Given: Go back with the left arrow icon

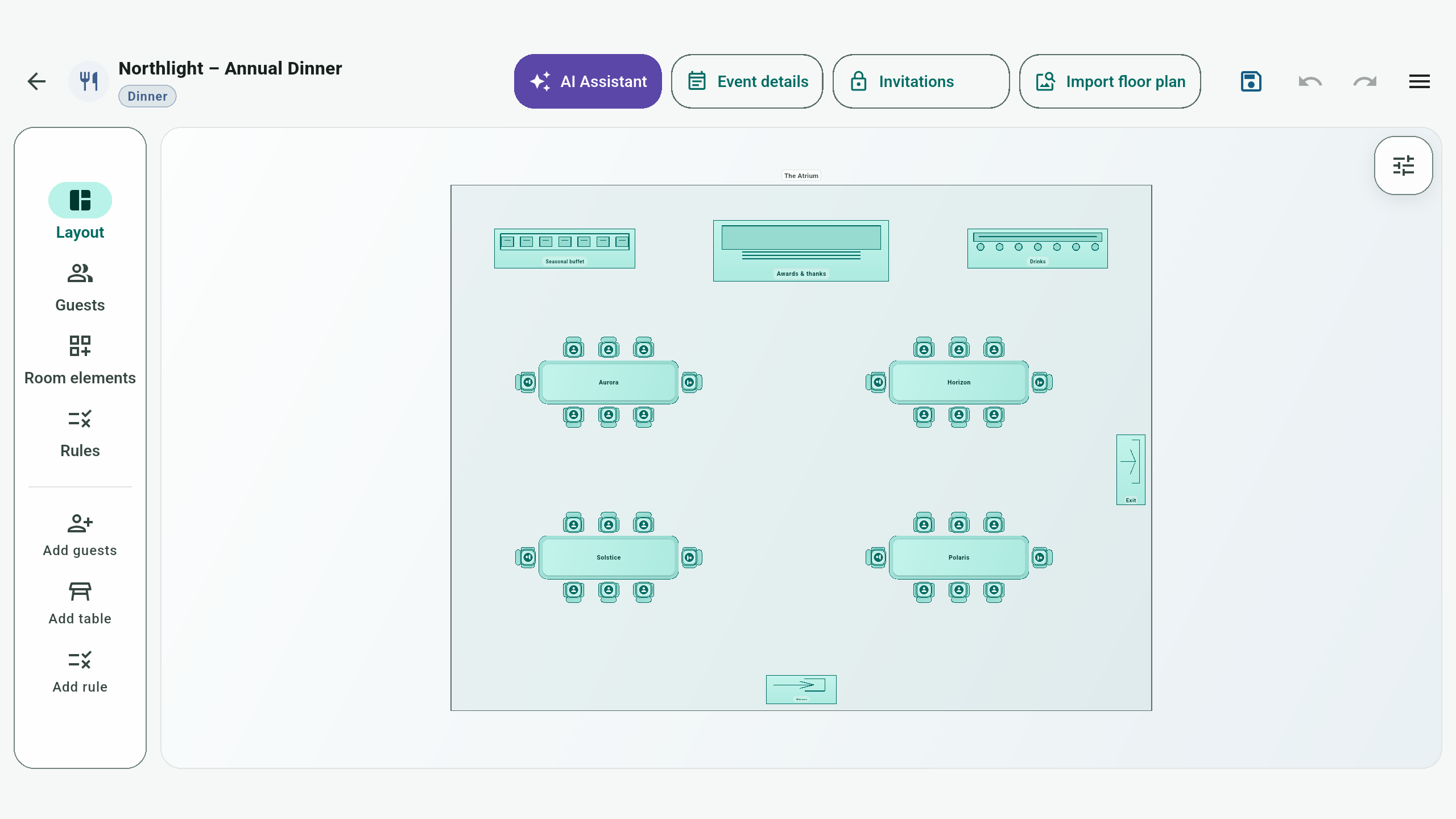Looking at the screenshot, I should pos(36,81).
